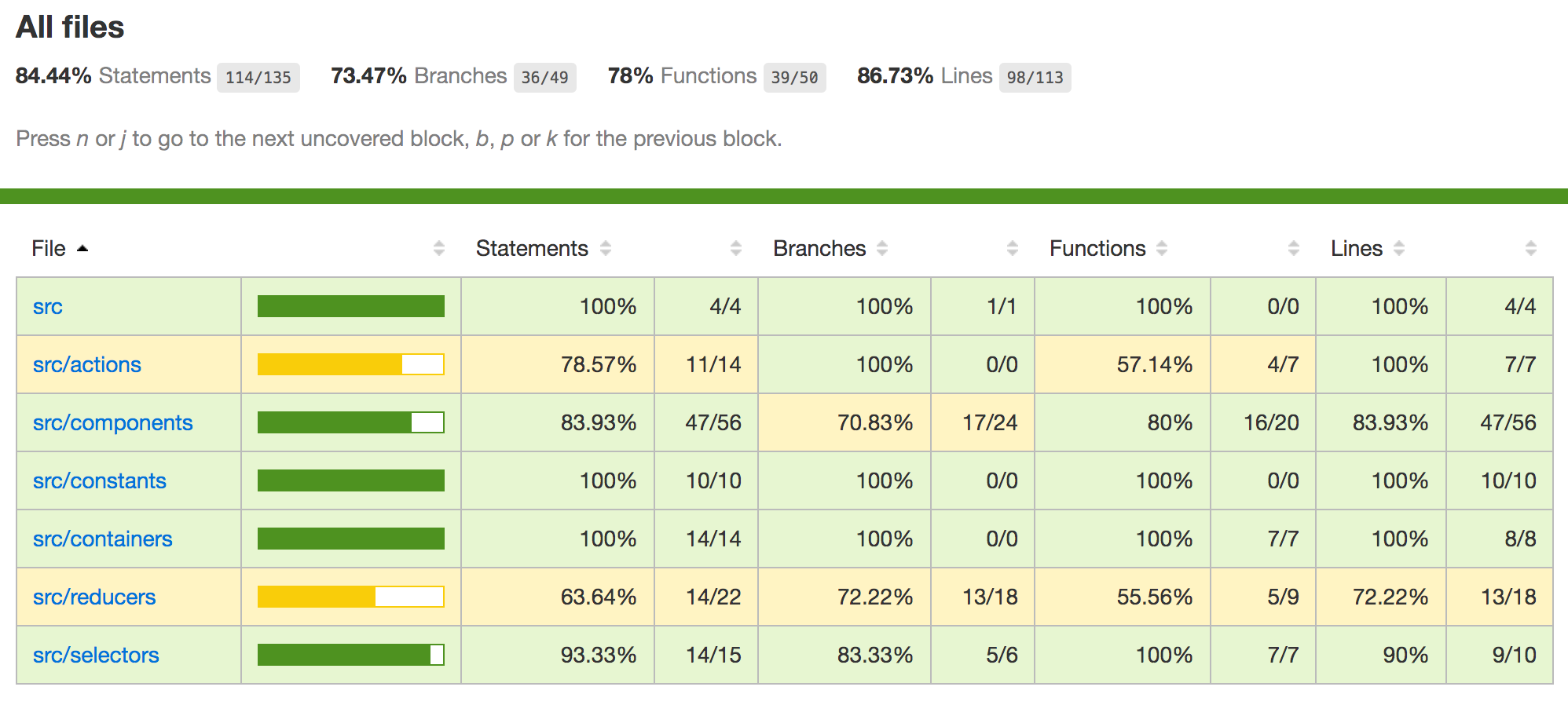Click the All files heading
This screenshot has width=1568, height=705.
70,27
